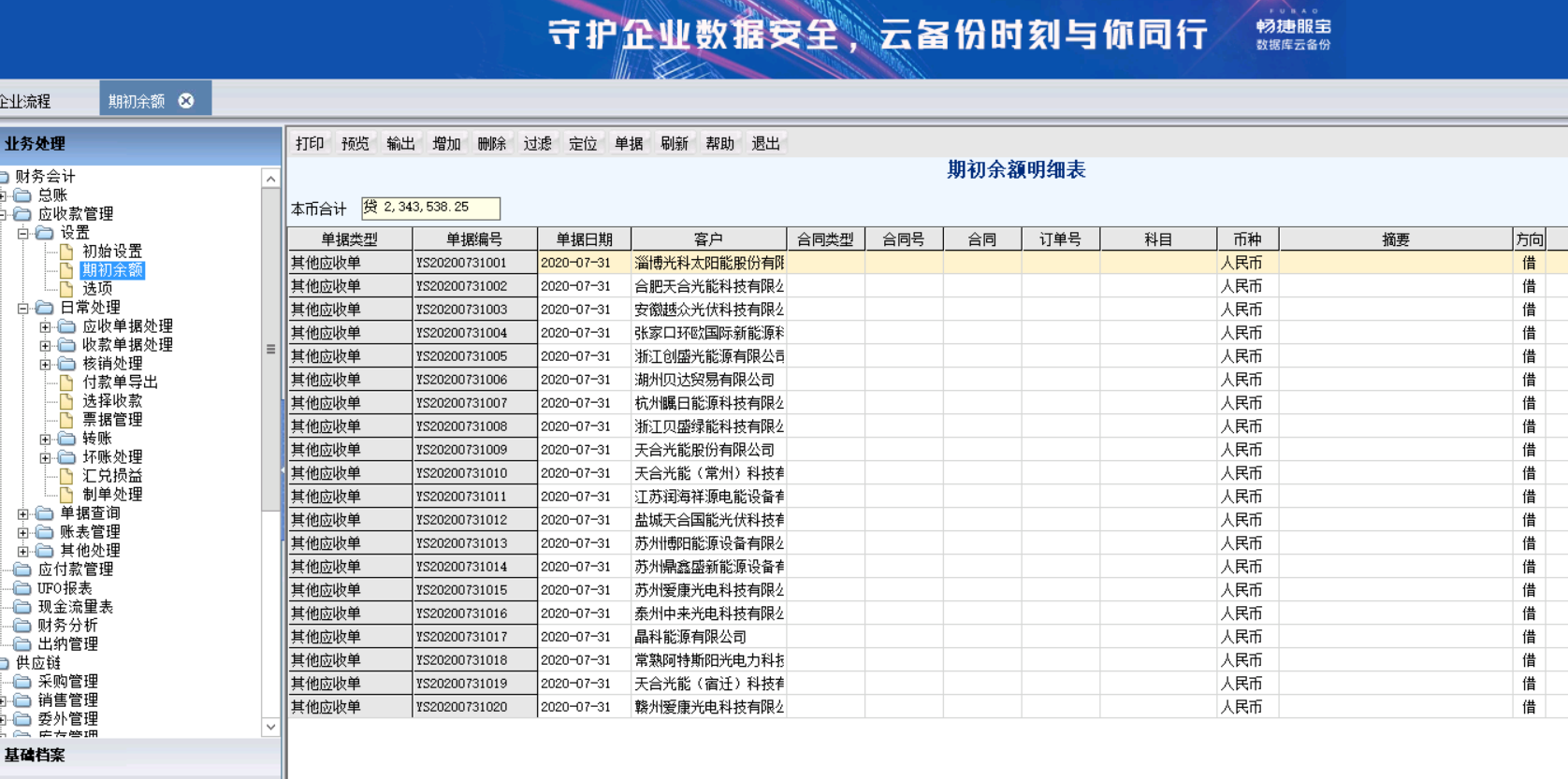
Task: Click the 预览 toolbar button
Action: pos(356,143)
